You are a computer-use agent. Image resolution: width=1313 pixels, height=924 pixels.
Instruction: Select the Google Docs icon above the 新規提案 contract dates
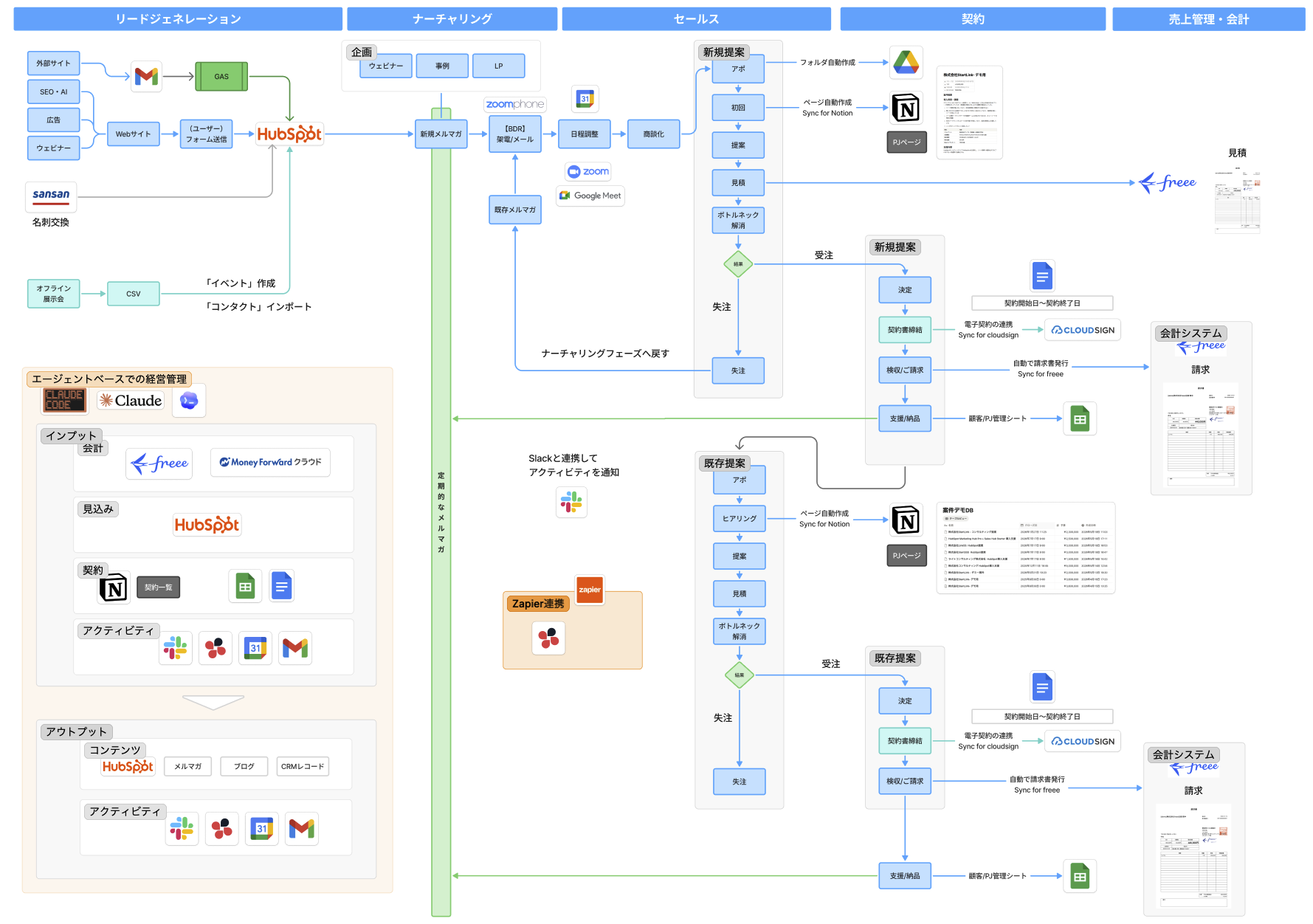pos(1042,277)
